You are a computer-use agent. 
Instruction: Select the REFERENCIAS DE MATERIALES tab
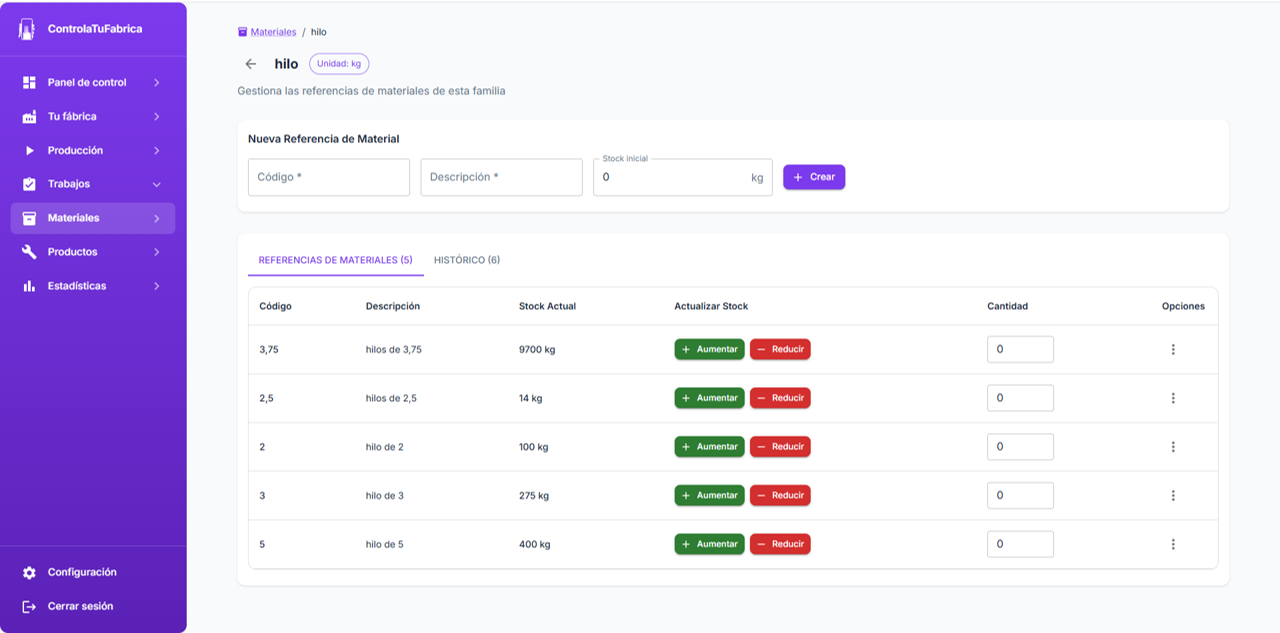[335, 259]
